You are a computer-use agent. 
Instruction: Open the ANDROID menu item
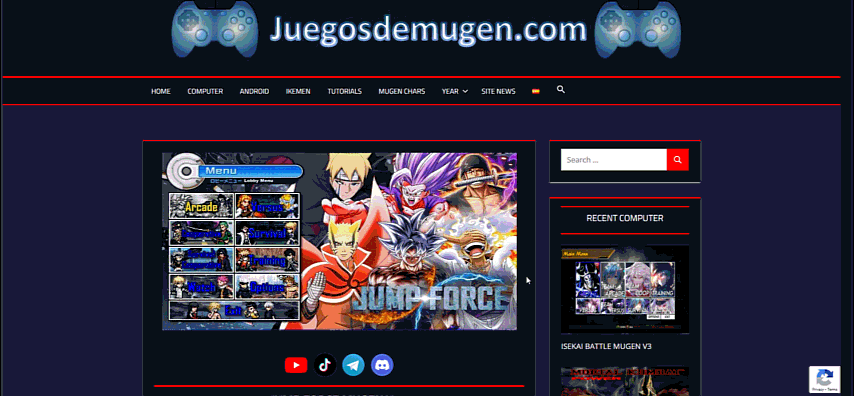[x=254, y=92]
